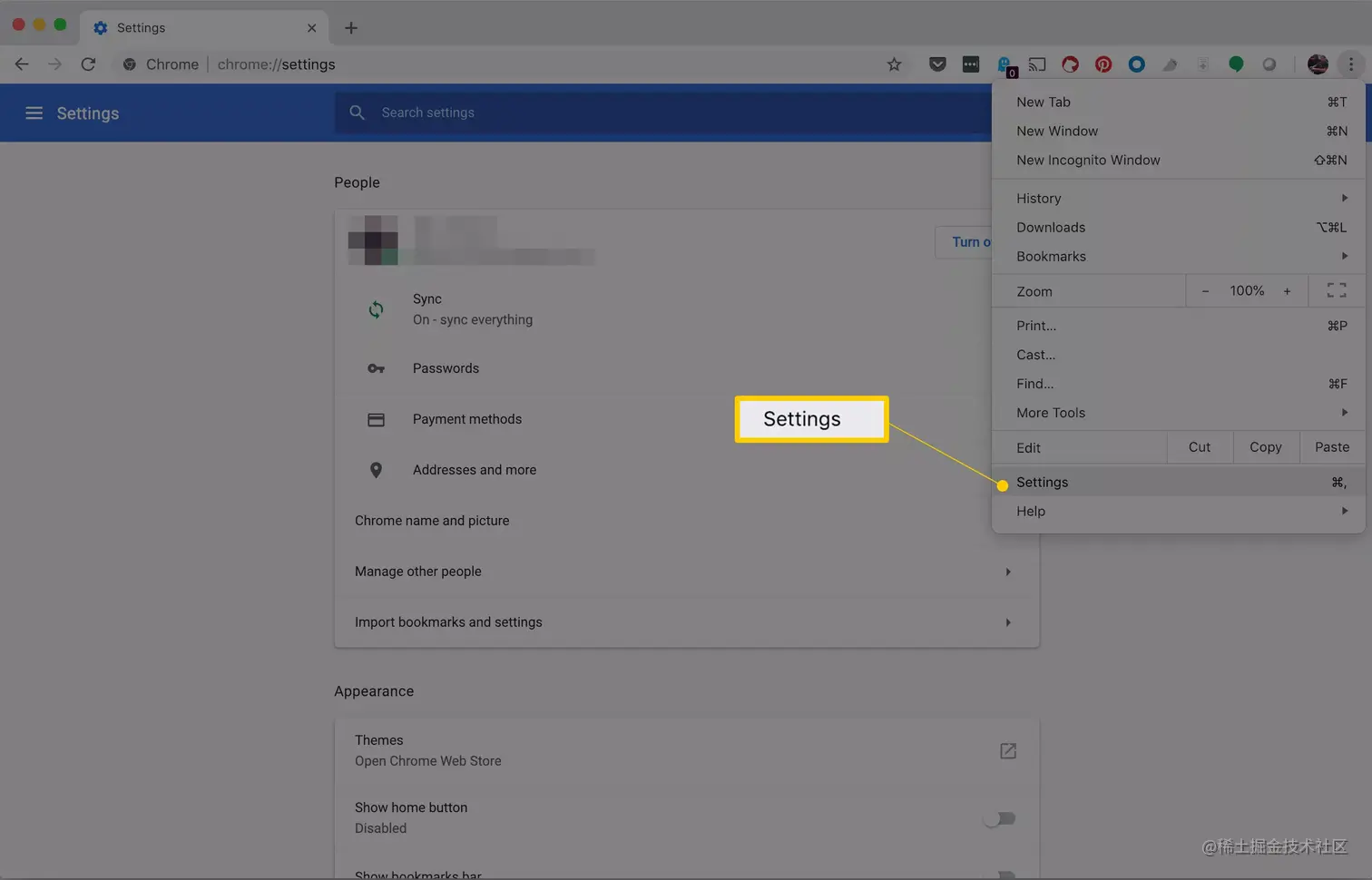Choose New Incognito Window

tap(1178, 160)
